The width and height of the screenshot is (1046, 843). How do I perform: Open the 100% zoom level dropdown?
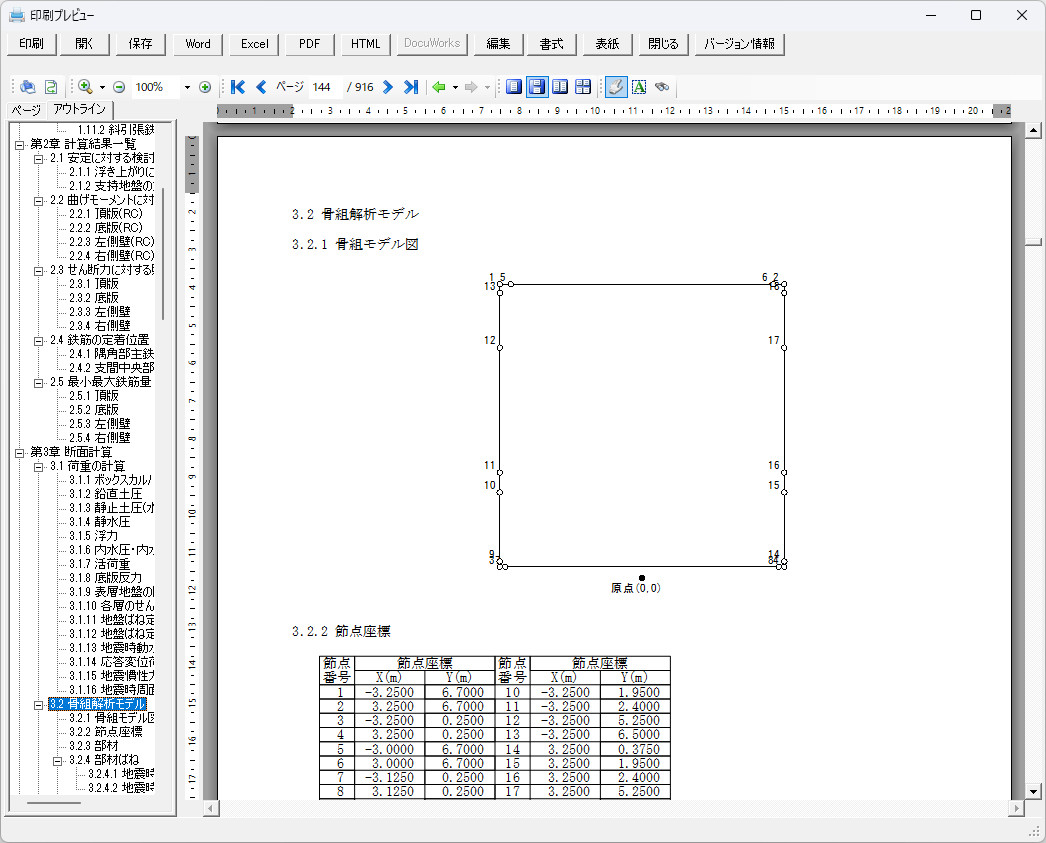coord(187,87)
